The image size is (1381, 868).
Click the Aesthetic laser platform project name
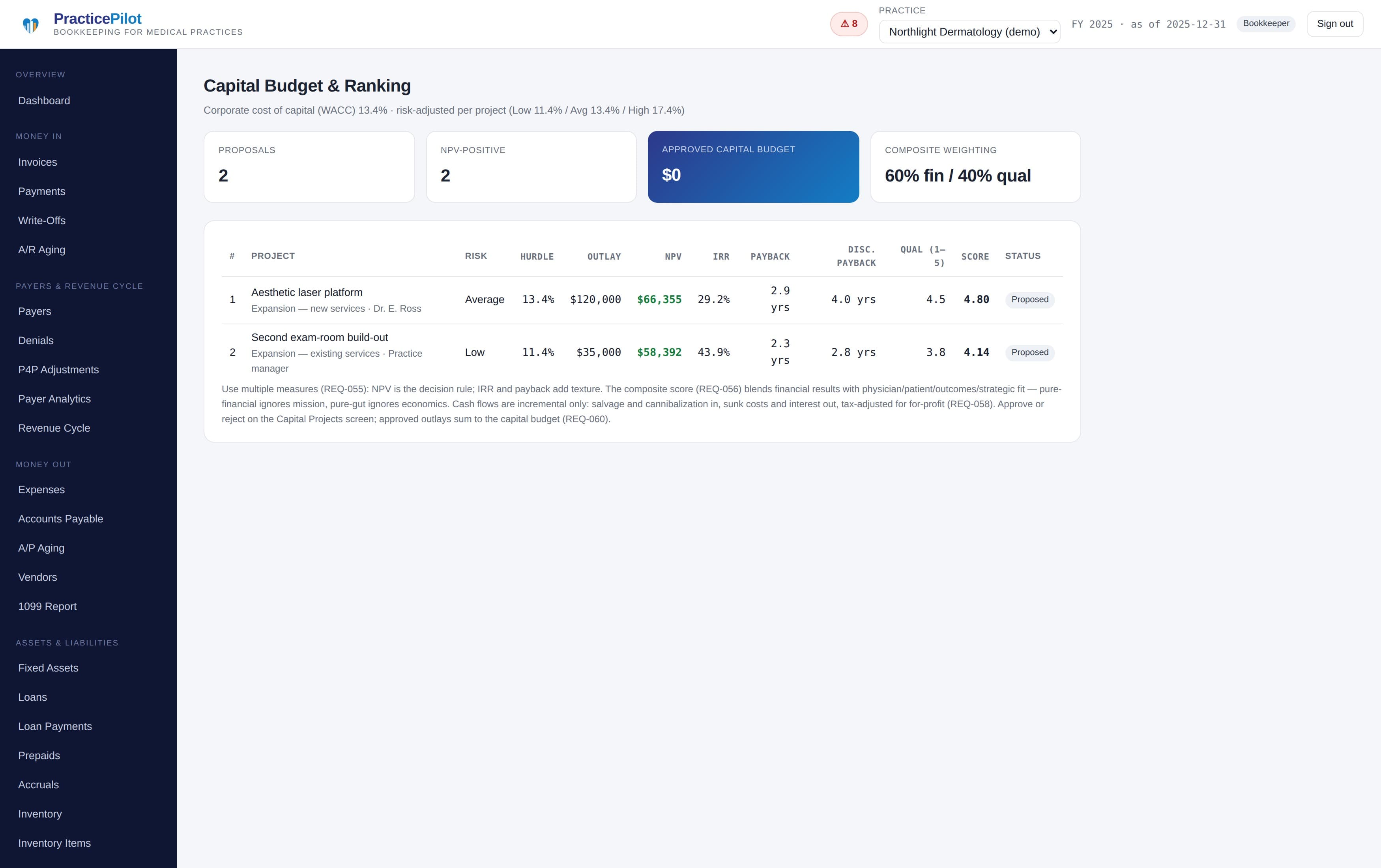coord(307,292)
